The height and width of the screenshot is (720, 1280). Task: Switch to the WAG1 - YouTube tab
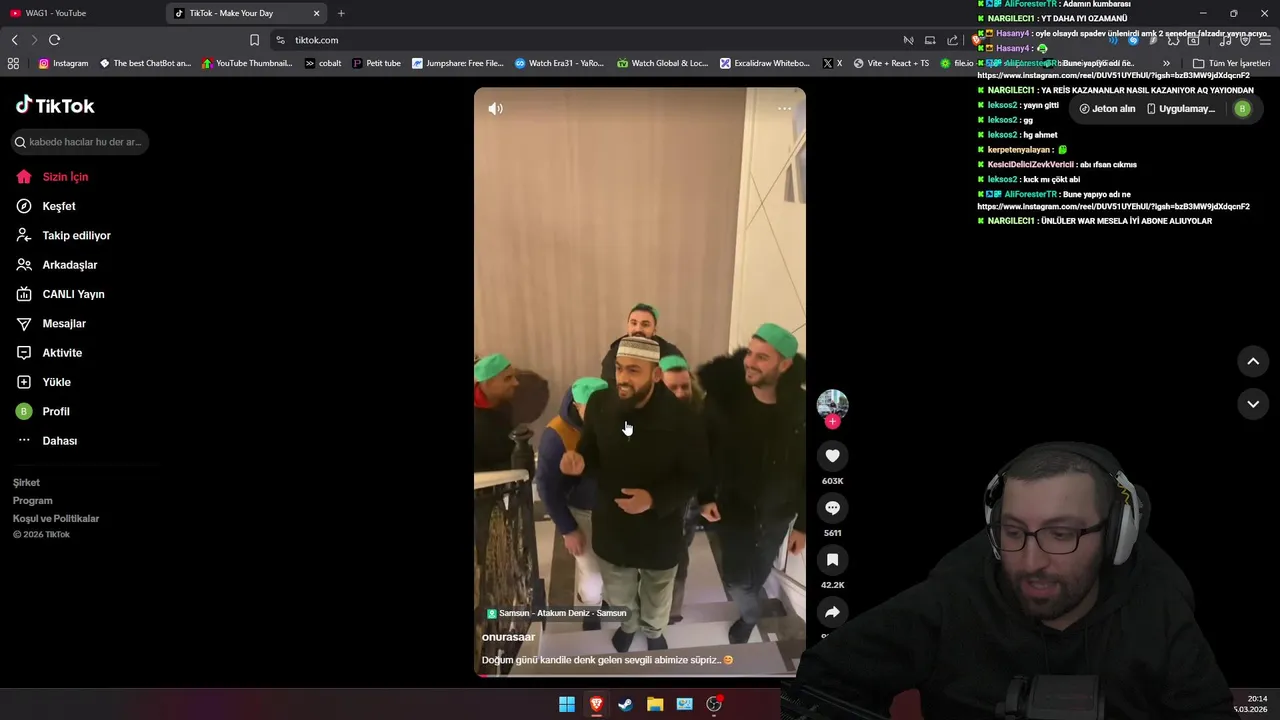[x=80, y=13]
